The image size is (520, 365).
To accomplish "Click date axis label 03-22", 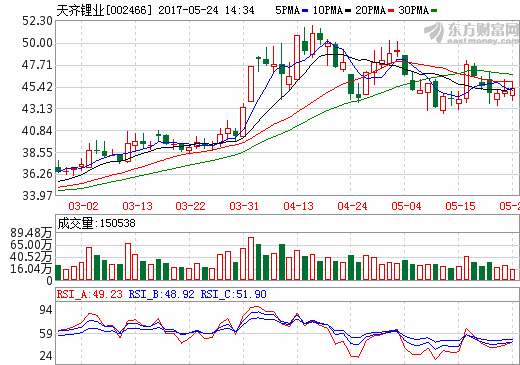I will pos(190,206).
